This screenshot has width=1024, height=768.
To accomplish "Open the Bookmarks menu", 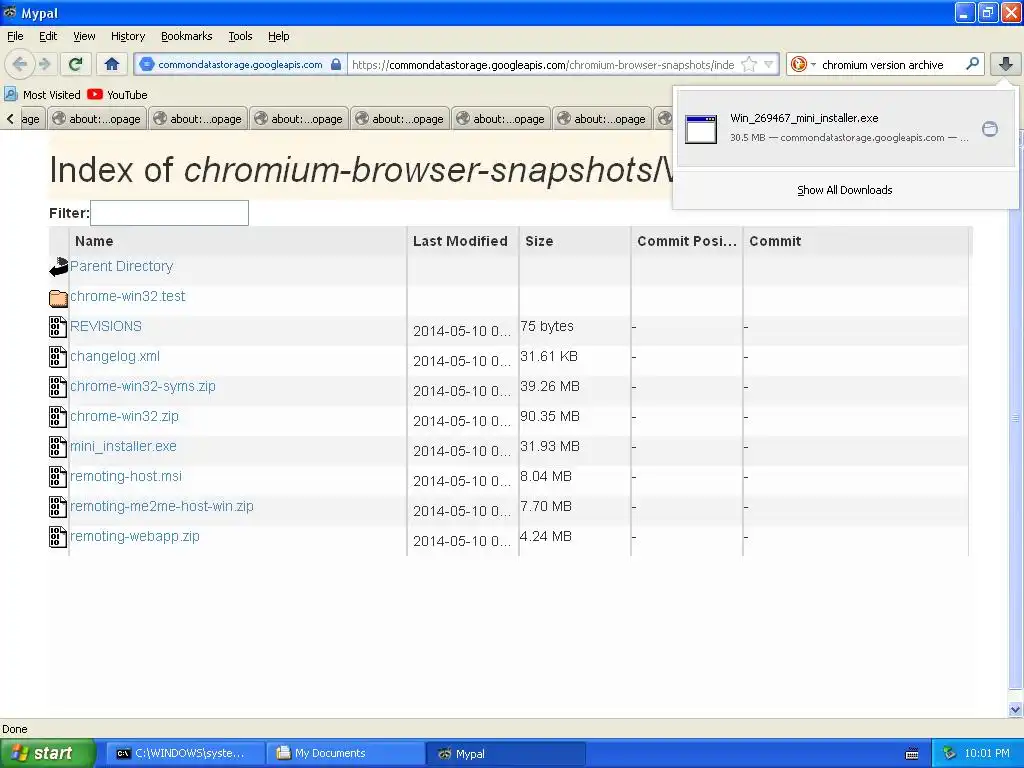I will point(186,36).
